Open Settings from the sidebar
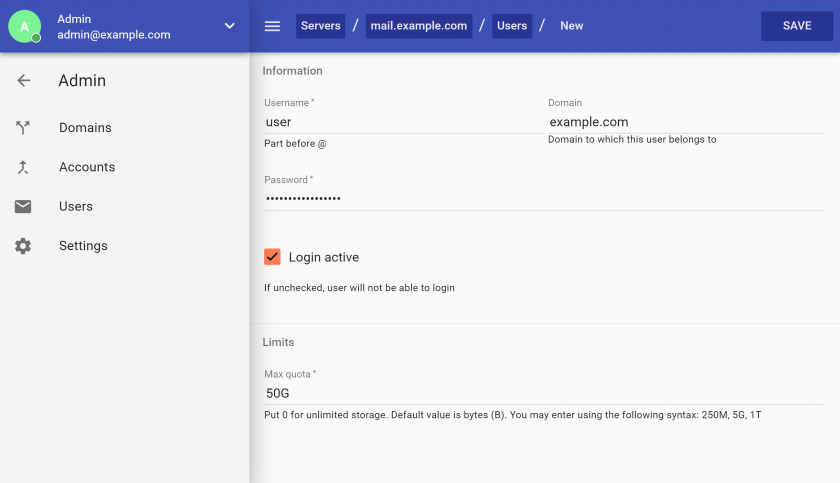 click(83, 246)
